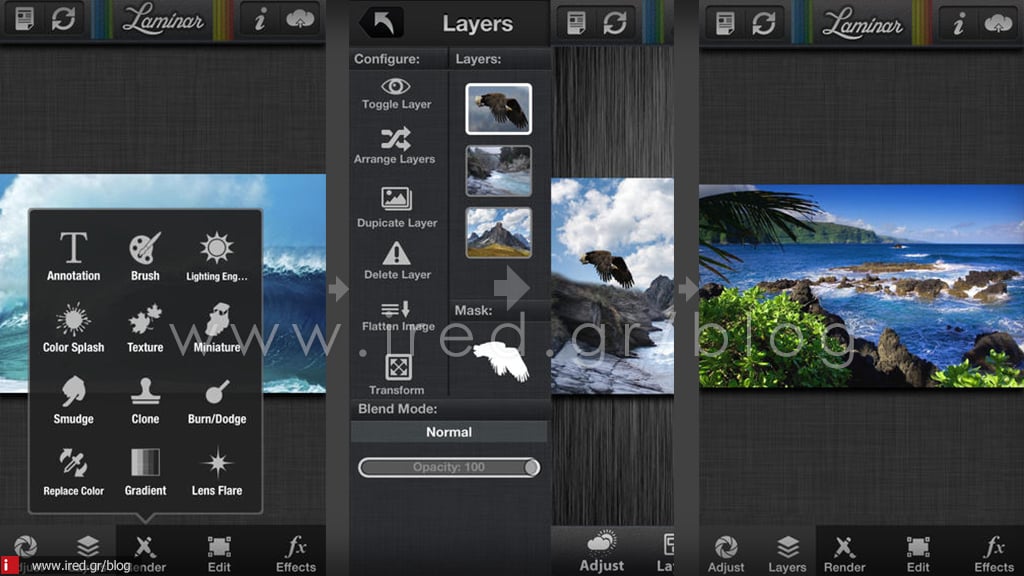This screenshot has width=1024, height=576.
Task: Open the Texture tool
Action: click(x=145, y=328)
